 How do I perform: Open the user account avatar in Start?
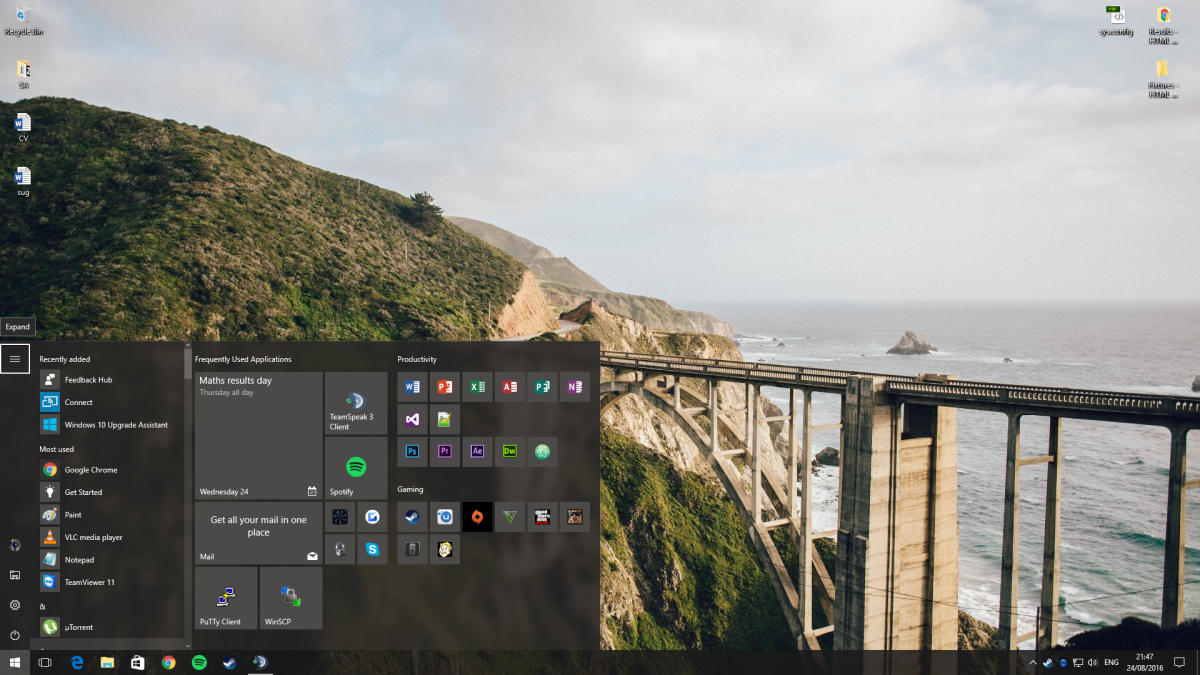pyautogui.click(x=15, y=545)
